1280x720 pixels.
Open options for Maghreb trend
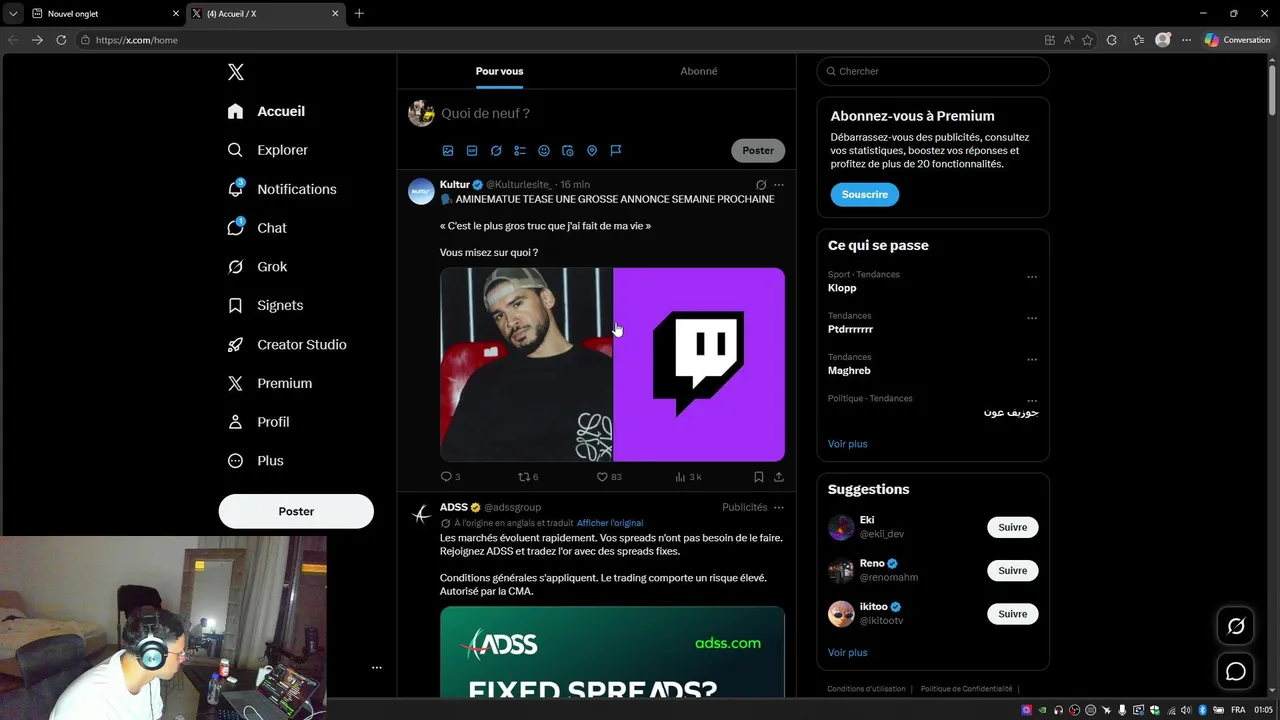tap(1032, 359)
